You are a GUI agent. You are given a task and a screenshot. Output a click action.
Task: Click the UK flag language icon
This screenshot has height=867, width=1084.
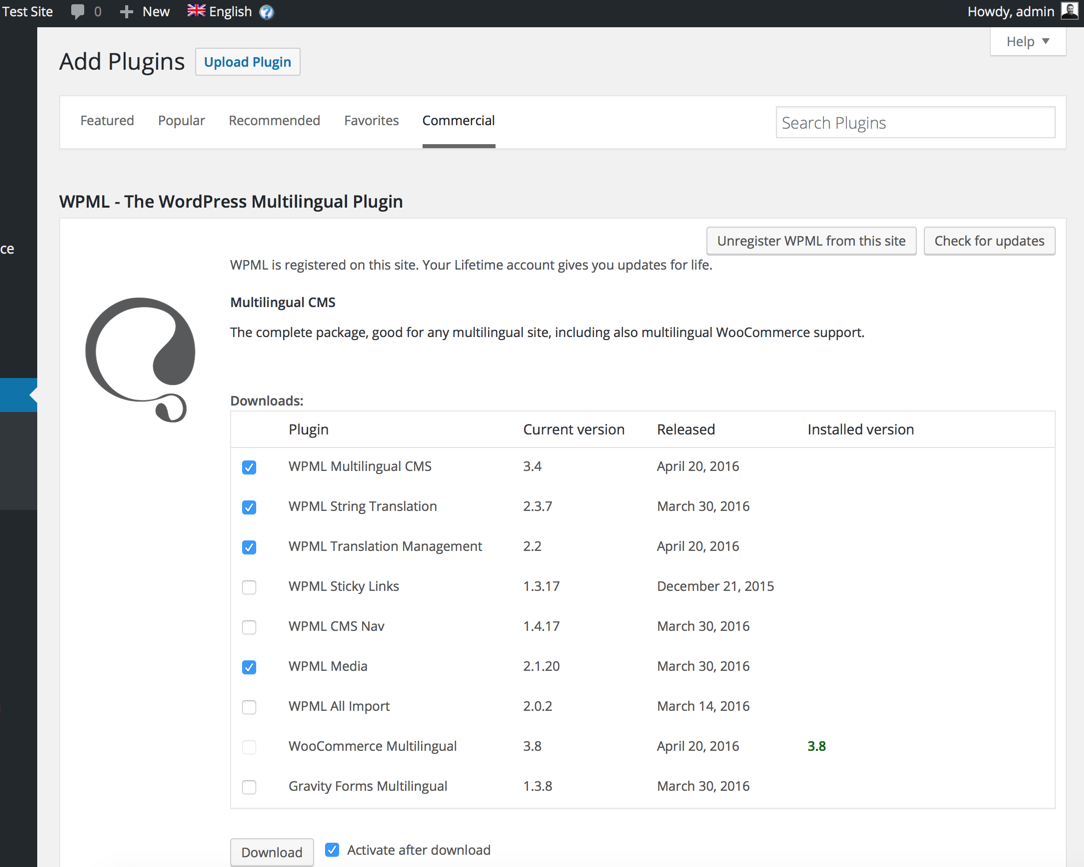click(196, 10)
